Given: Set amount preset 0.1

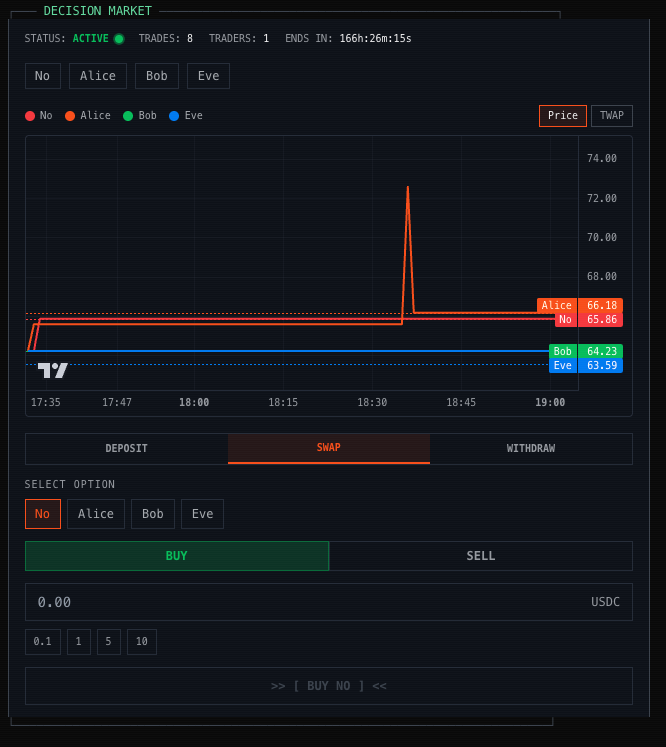Looking at the screenshot, I should [43, 642].
